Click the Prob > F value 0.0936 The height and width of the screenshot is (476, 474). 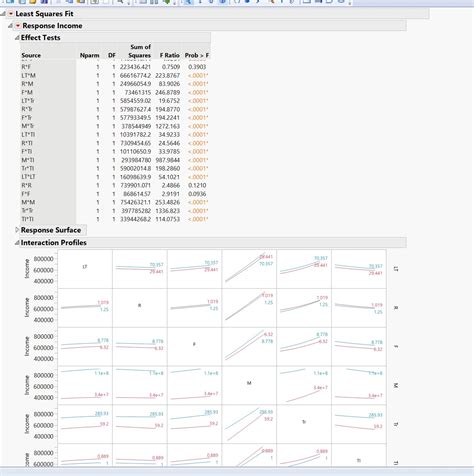point(197,194)
